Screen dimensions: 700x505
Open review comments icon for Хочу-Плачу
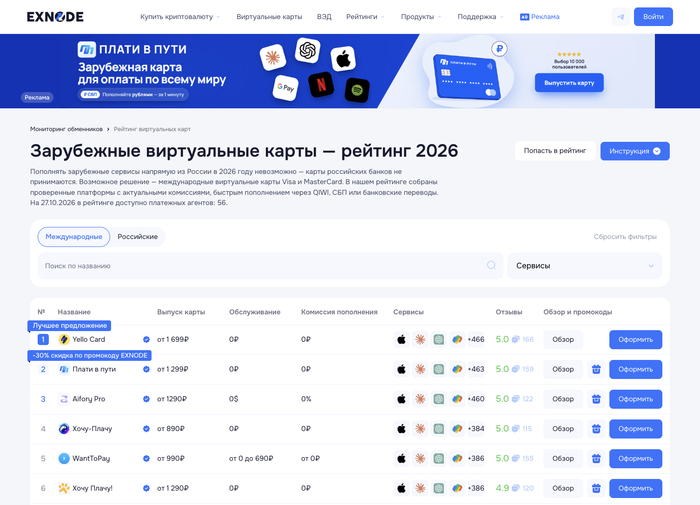coord(516,429)
